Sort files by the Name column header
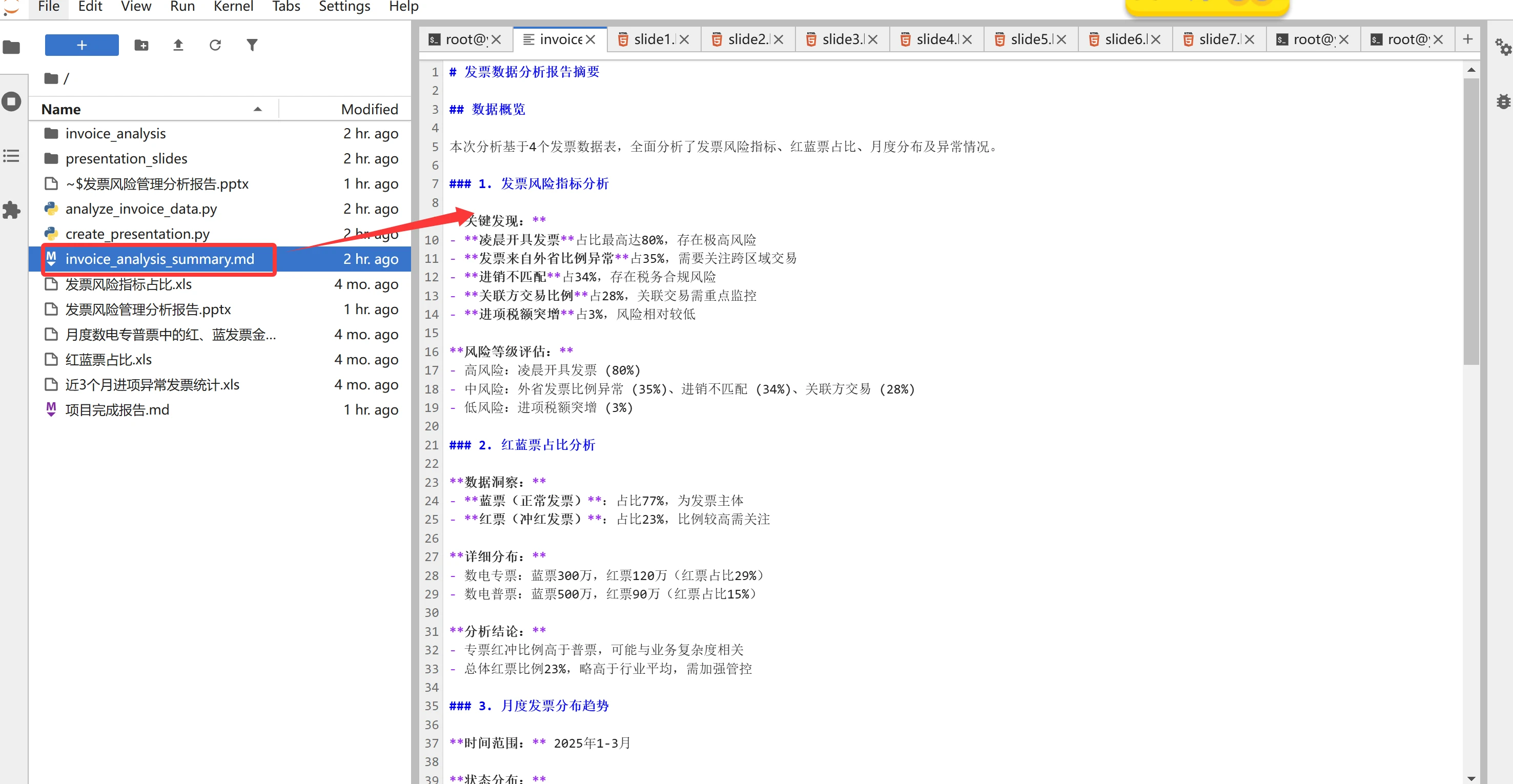This screenshot has width=1513, height=784. point(61,109)
